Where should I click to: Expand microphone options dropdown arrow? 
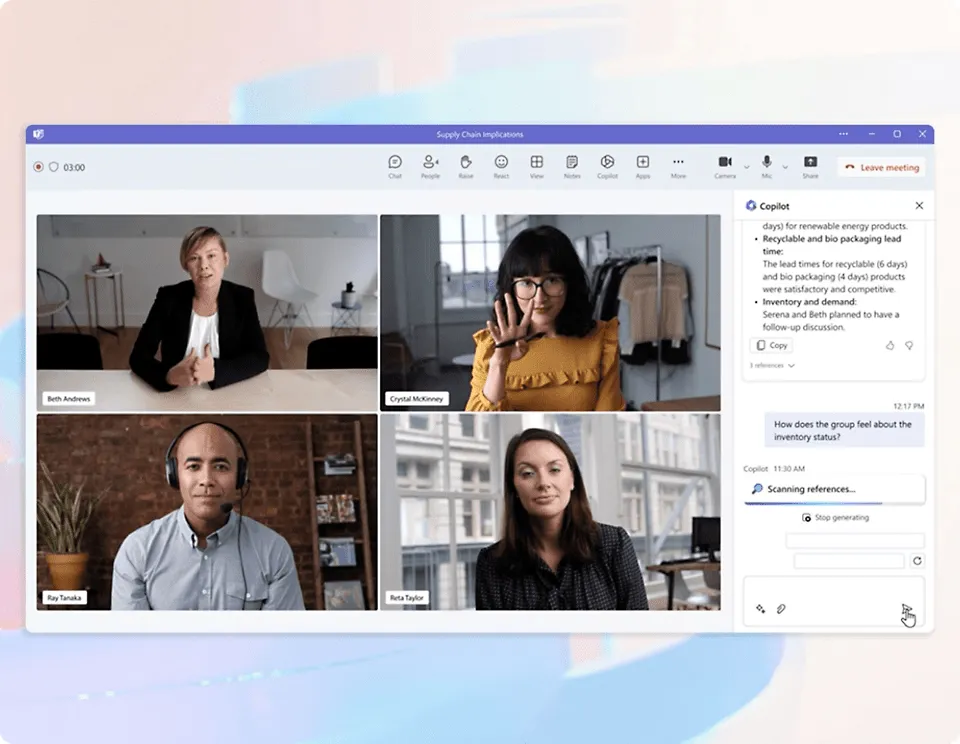(x=785, y=167)
